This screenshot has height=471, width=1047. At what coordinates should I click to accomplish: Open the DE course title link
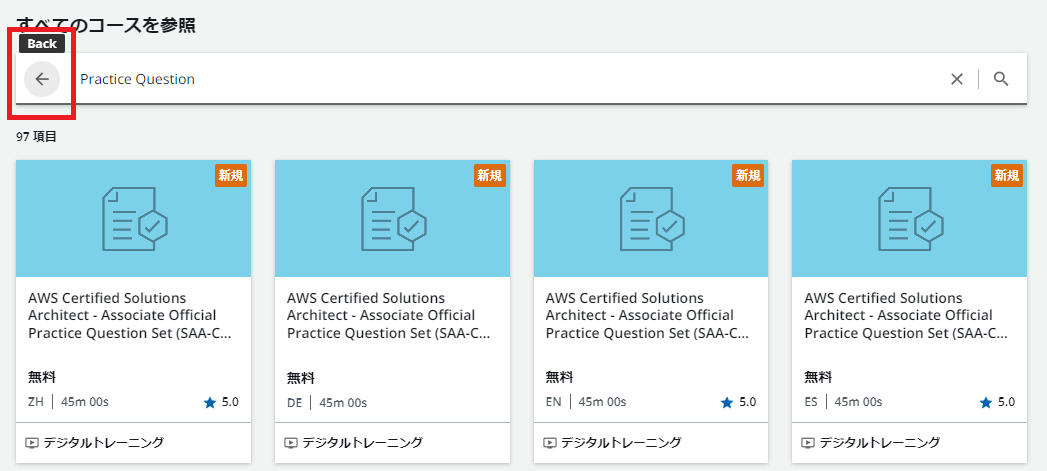point(388,315)
